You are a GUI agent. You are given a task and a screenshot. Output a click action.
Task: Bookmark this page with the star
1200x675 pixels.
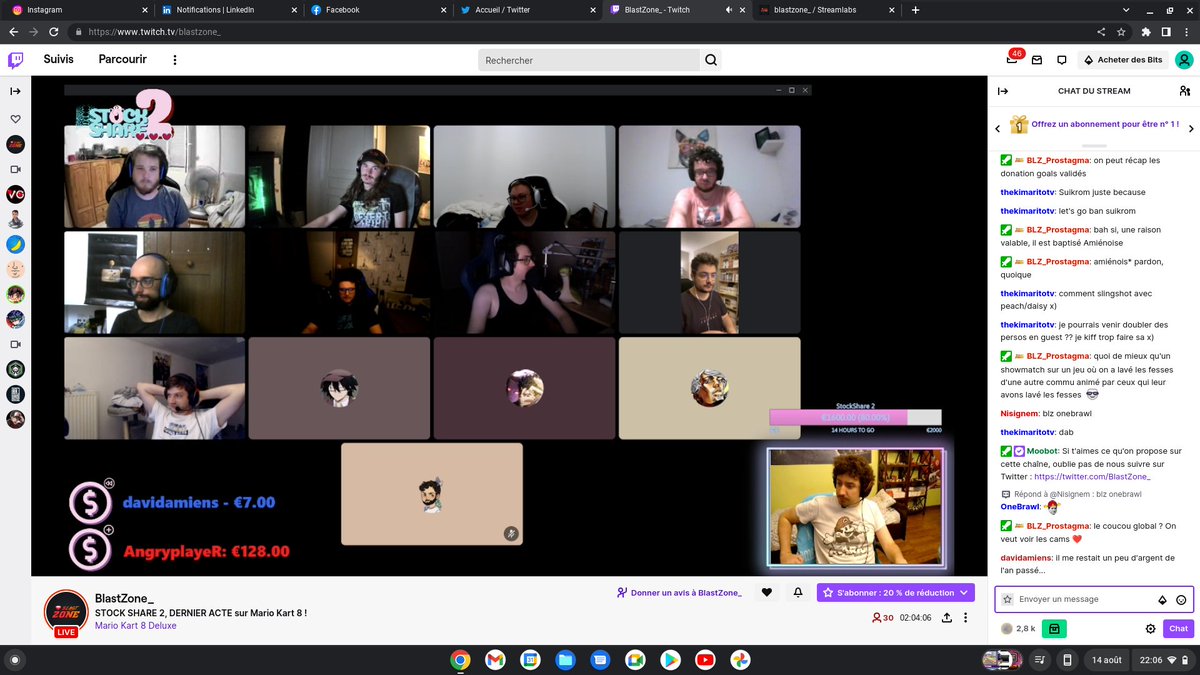tap(1121, 32)
